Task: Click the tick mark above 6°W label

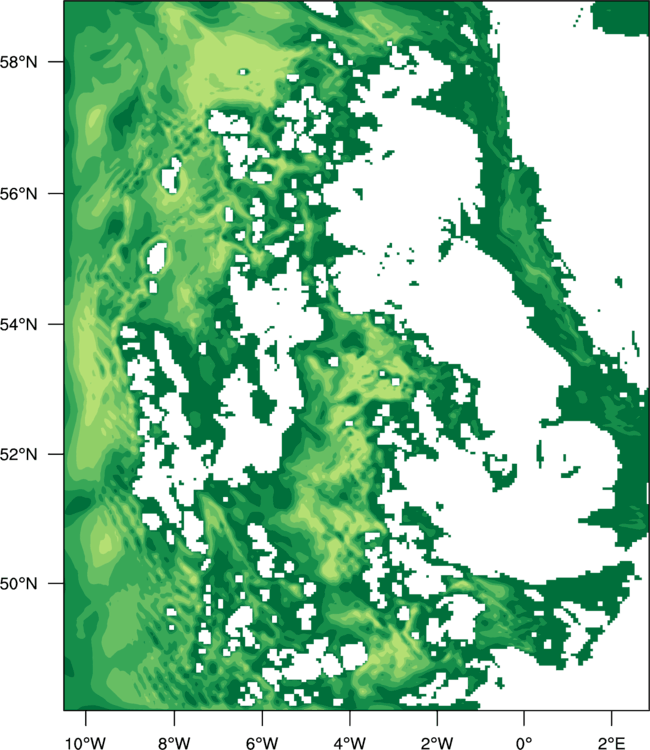Action: point(262,718)
